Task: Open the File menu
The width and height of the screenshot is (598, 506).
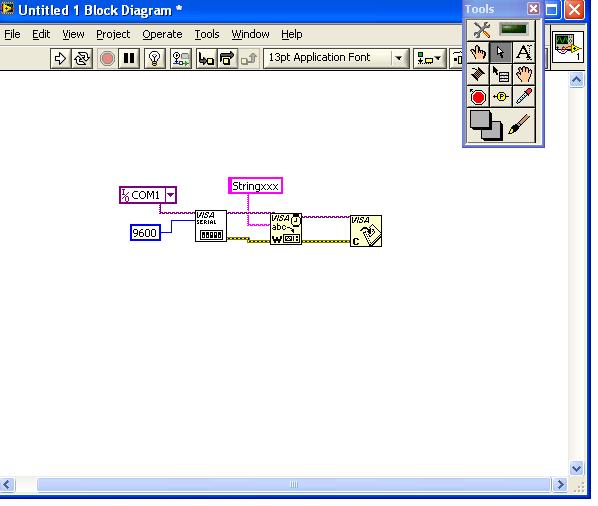Action: (x=12, y=34)
